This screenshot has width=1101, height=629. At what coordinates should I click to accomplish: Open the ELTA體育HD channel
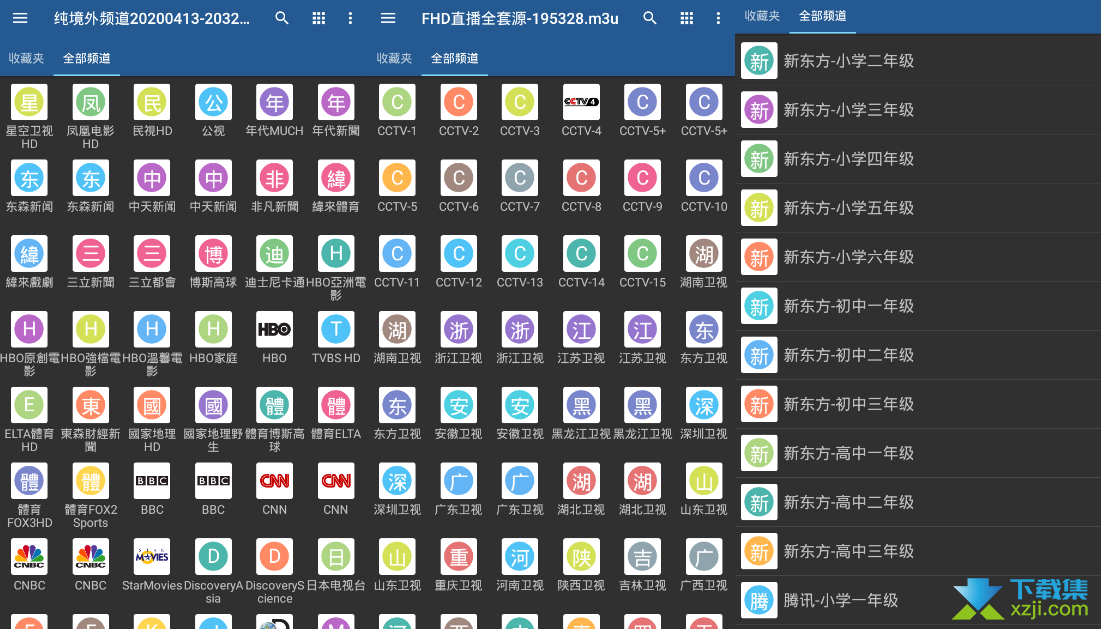29,420
